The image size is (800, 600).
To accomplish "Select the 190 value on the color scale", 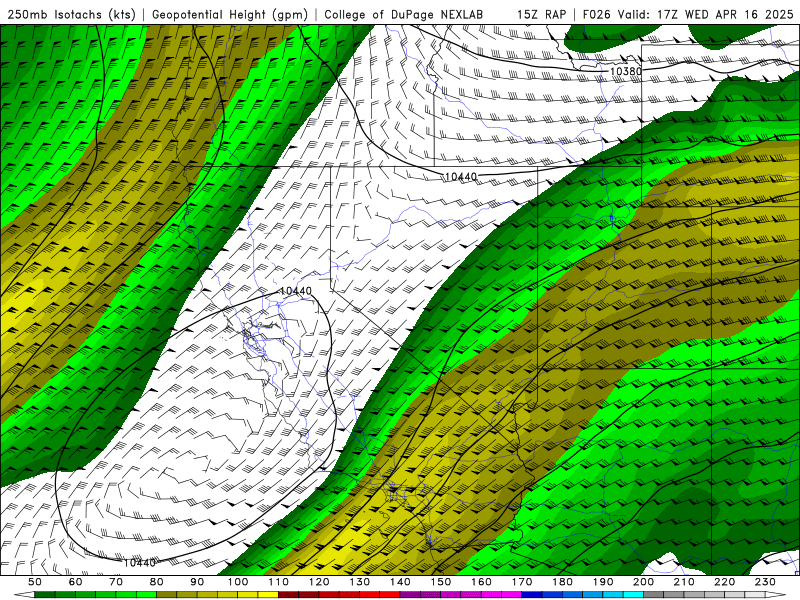I will coord(603,582).
